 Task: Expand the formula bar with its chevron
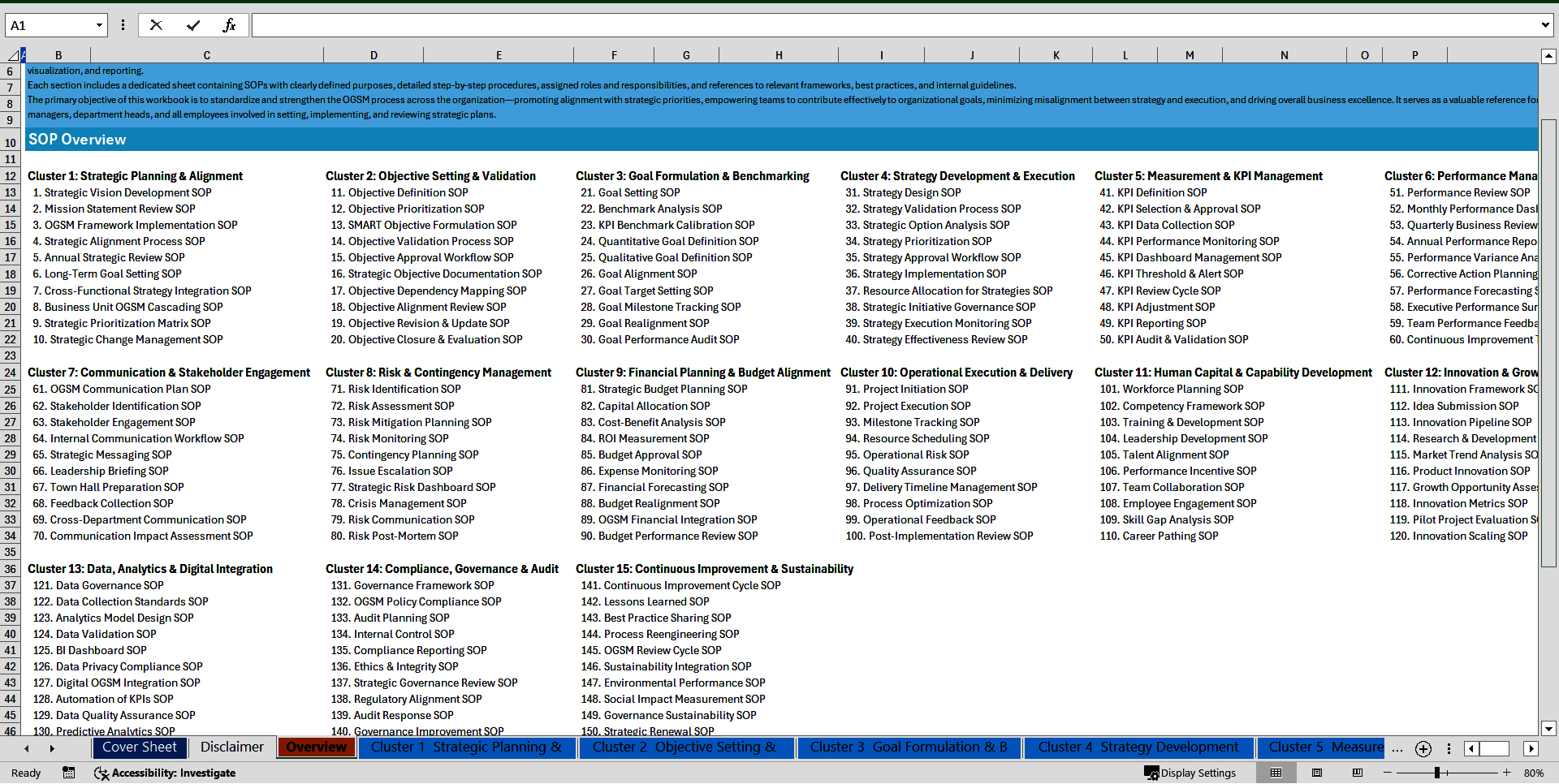(1545, 24)
